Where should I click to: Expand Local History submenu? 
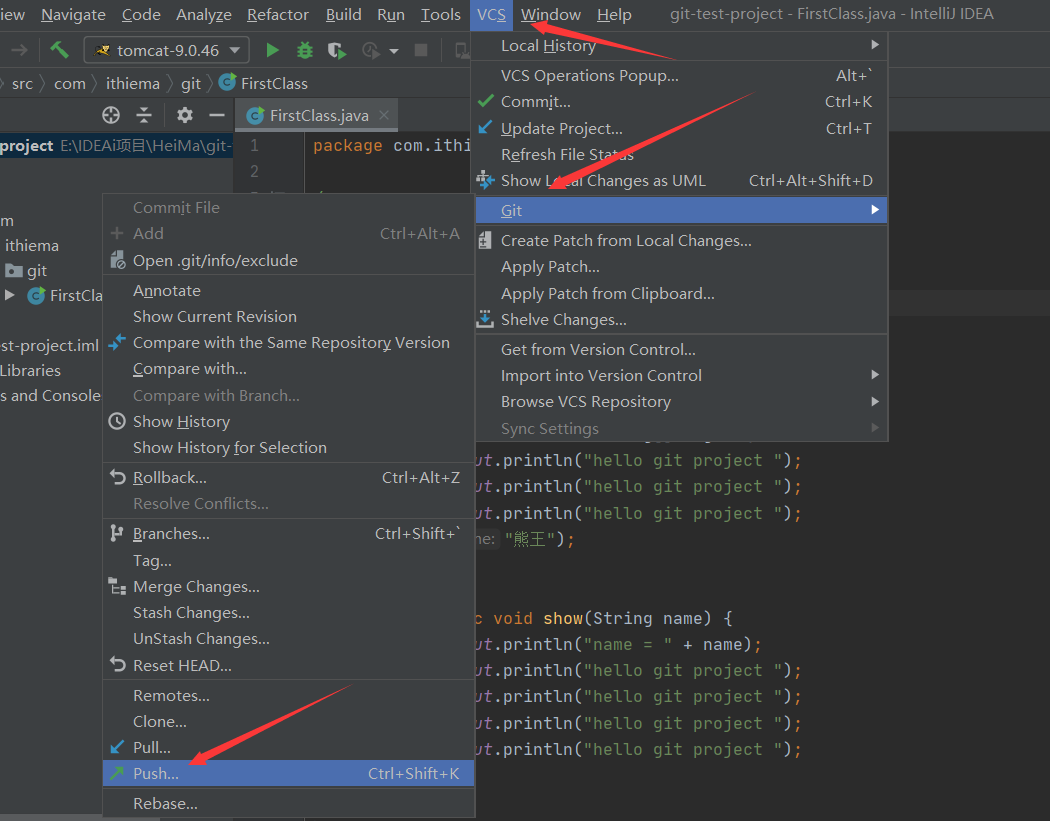[x=680, y=46]
